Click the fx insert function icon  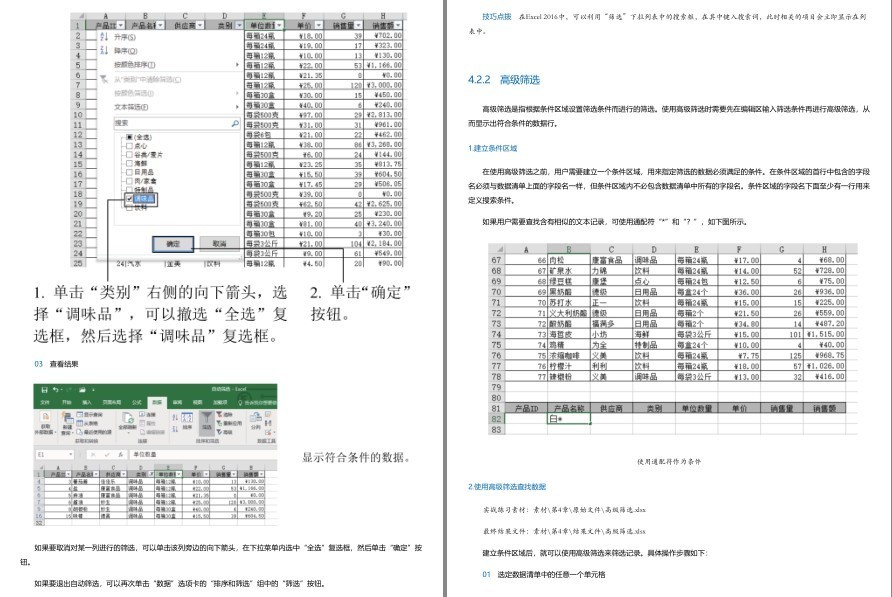pos(121,455)
